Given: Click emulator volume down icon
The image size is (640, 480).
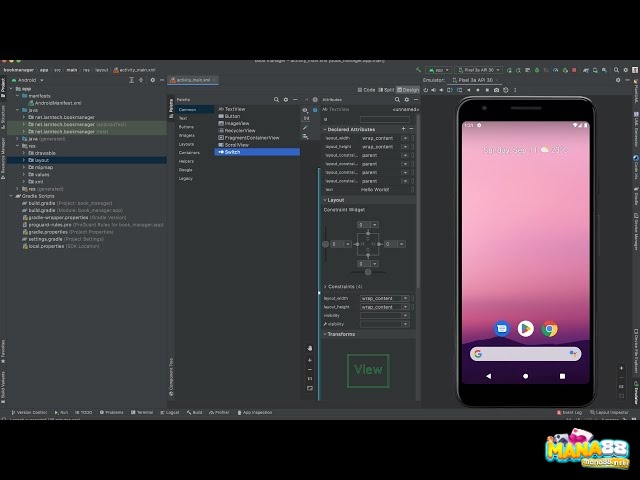Looking at the screenshot, I should pyautogui.click(x=441, y=90).
